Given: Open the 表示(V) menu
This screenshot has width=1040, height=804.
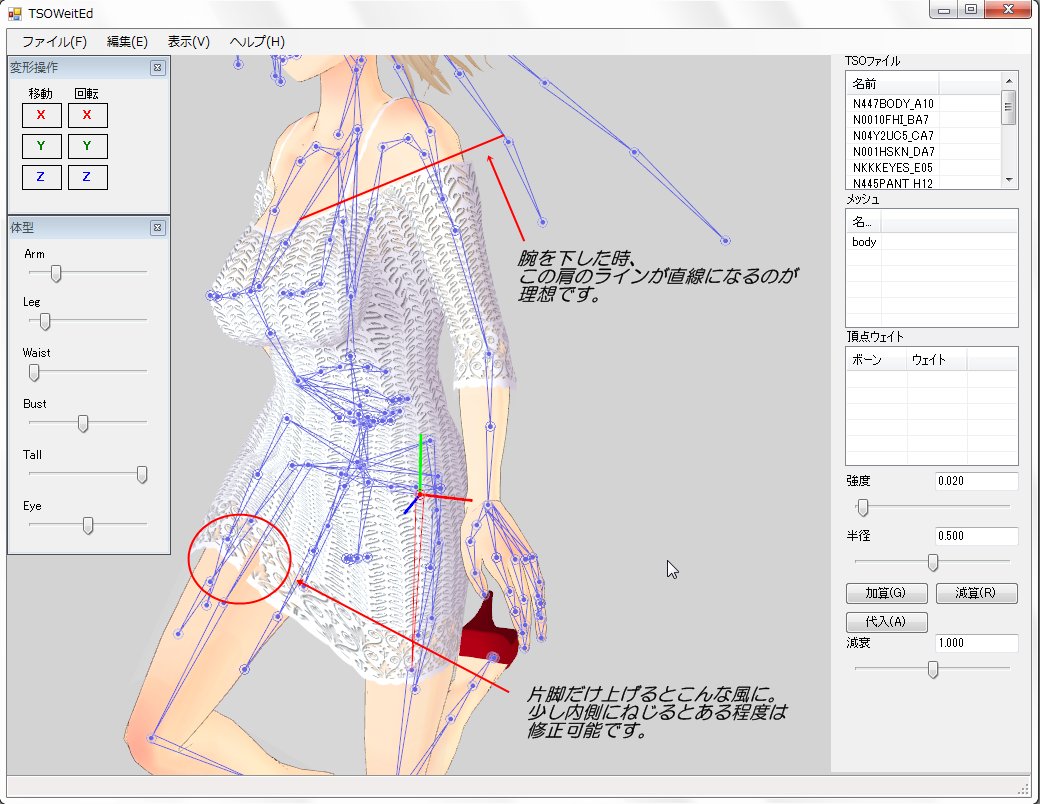Looking at the screenshot, I should 188,42.
